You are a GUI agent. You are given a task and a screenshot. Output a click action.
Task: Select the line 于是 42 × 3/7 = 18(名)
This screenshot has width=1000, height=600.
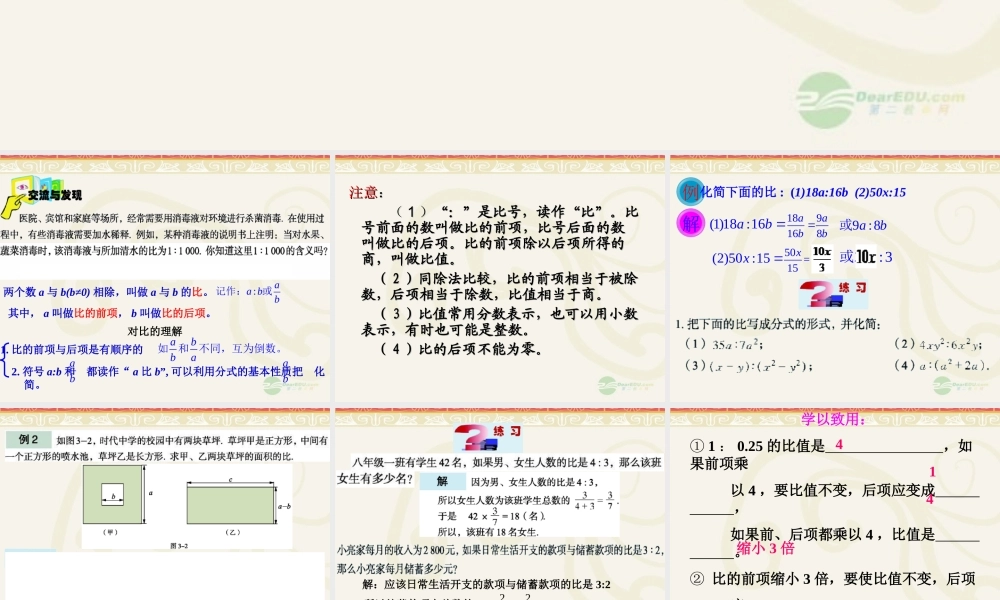491,515
